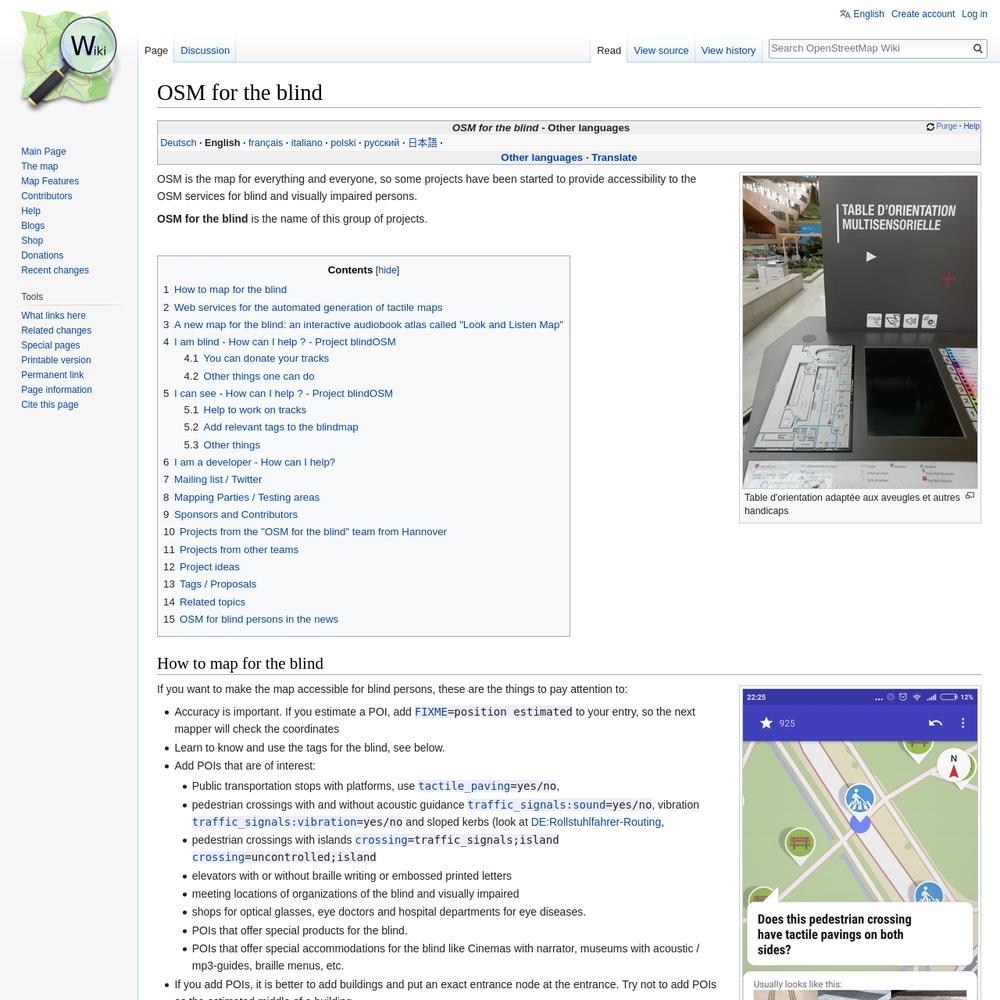Click Create account
Viewport: 1000px width, 1000px height.
click(923, 14)
